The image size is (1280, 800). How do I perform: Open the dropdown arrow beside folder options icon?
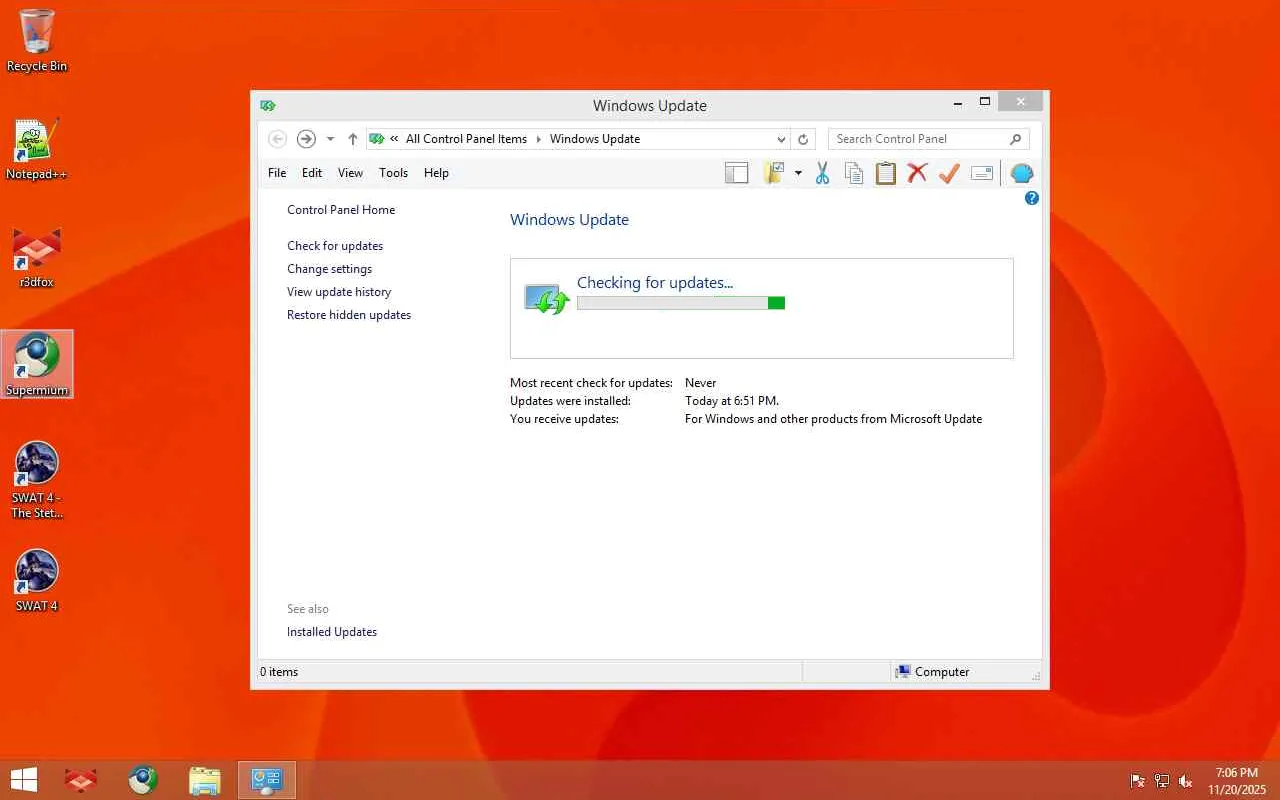pyautogui.click(x=798, y=173)
